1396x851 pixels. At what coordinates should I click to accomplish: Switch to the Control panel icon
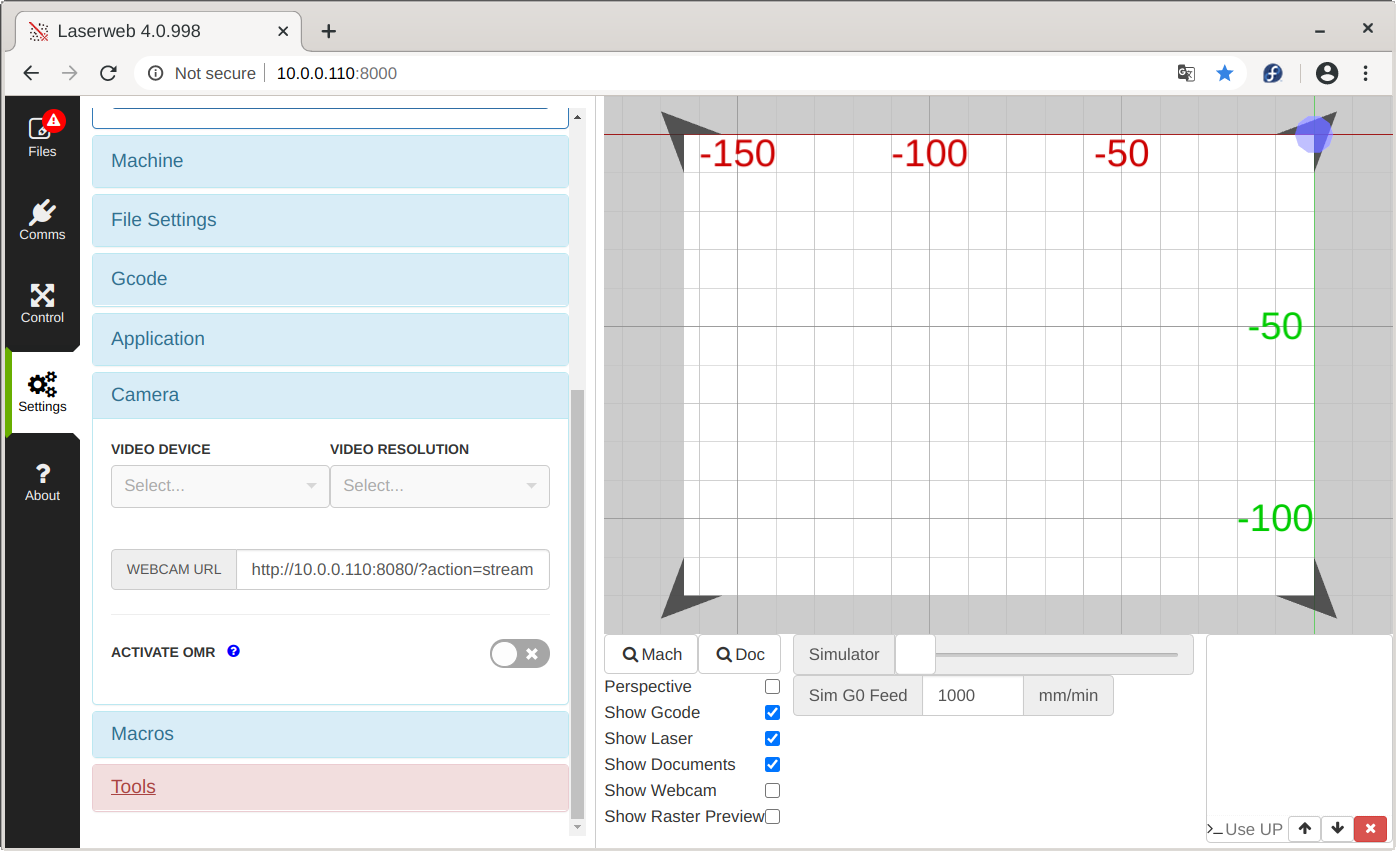42,303
